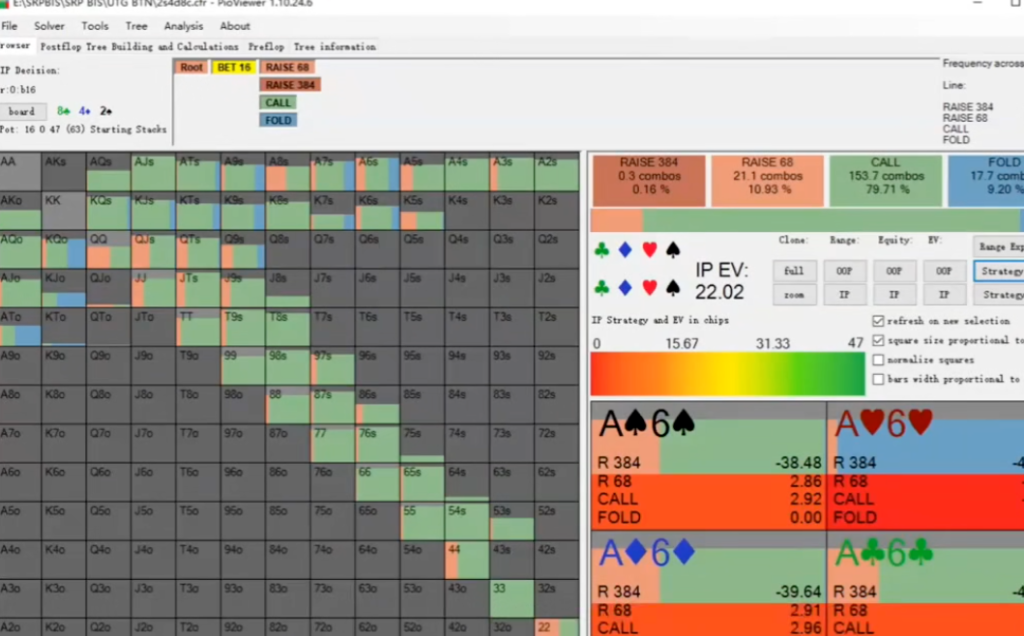Select the lower-row black spade suit filter

pos(673,288)
